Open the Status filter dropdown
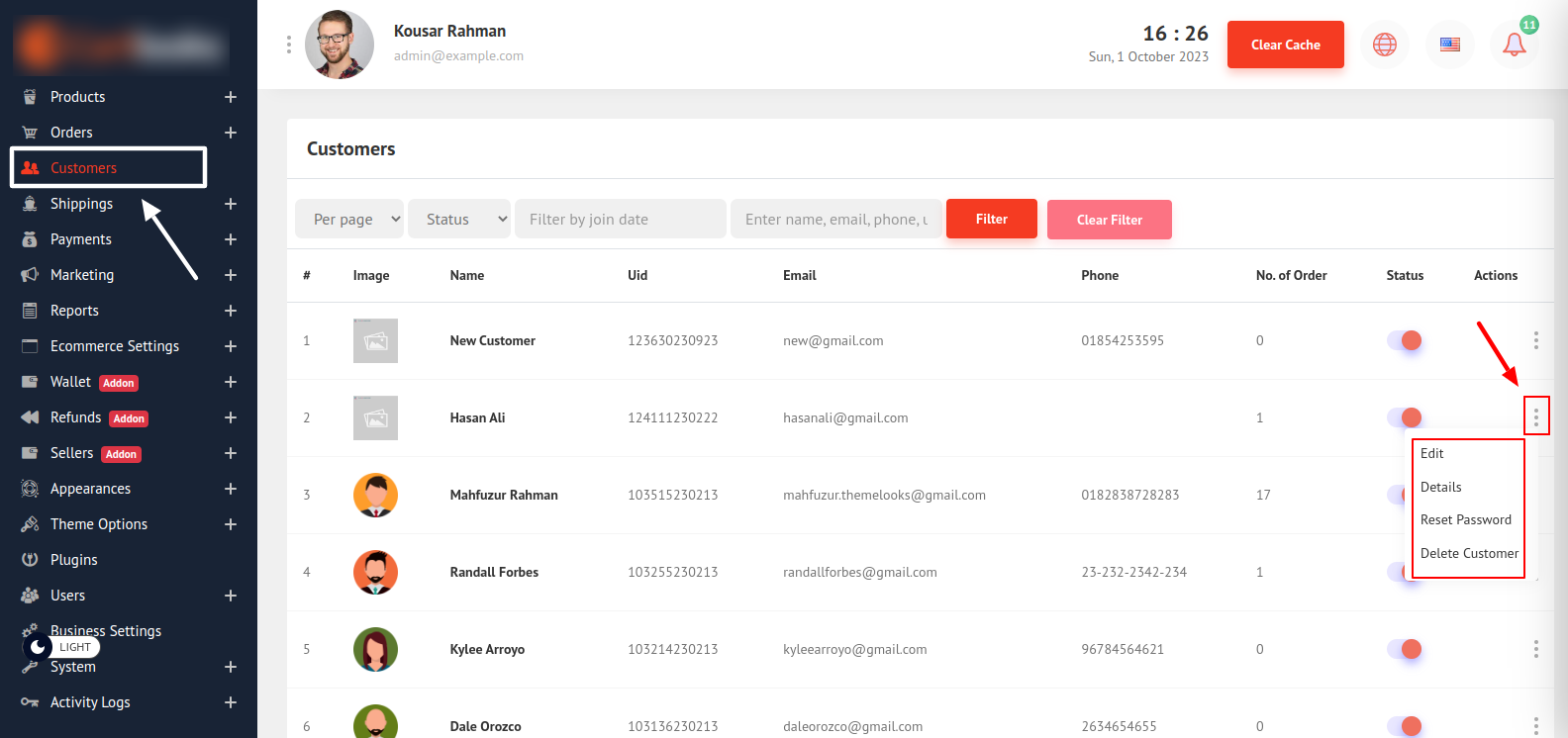The image size is (1568, 738). click(x=459, y=219)
